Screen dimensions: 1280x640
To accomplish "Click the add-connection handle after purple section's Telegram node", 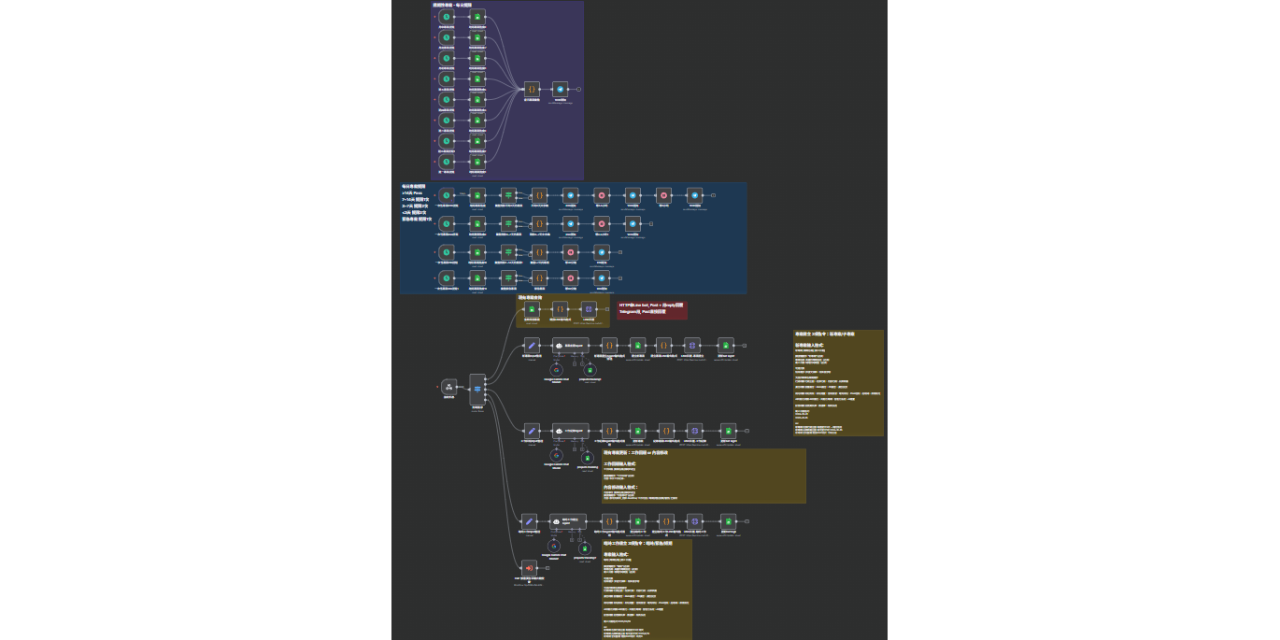I will [579, 89].
